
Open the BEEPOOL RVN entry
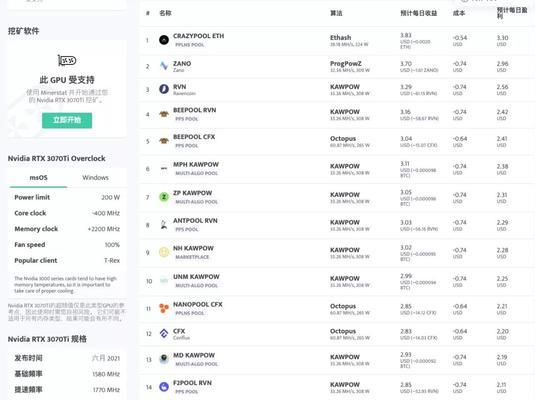[194, 110]
